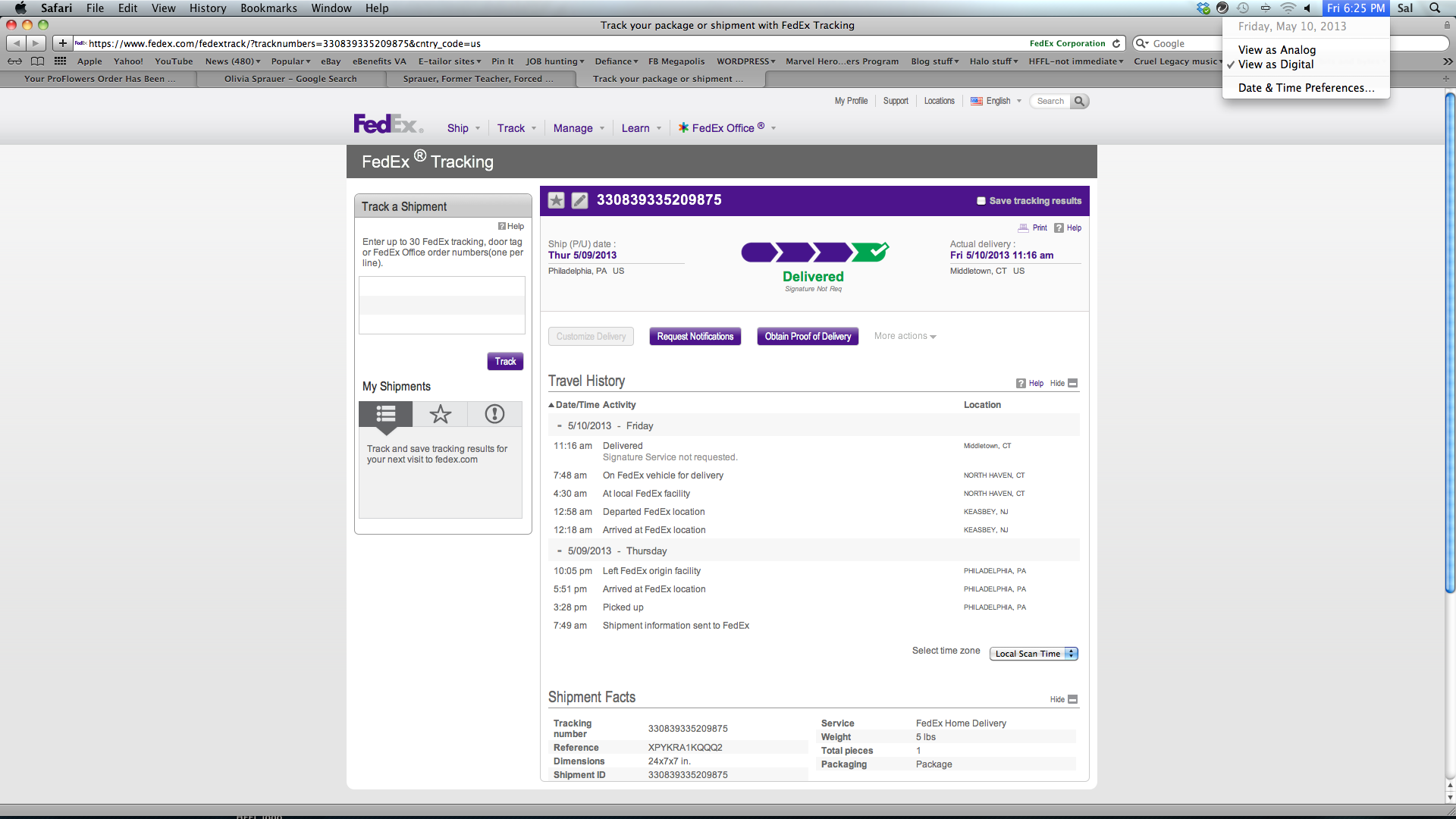This screenshot has height=819, width=1456.
Task: Click the star favorite icon beside tracking number
Action: click(x=557, y=200)
